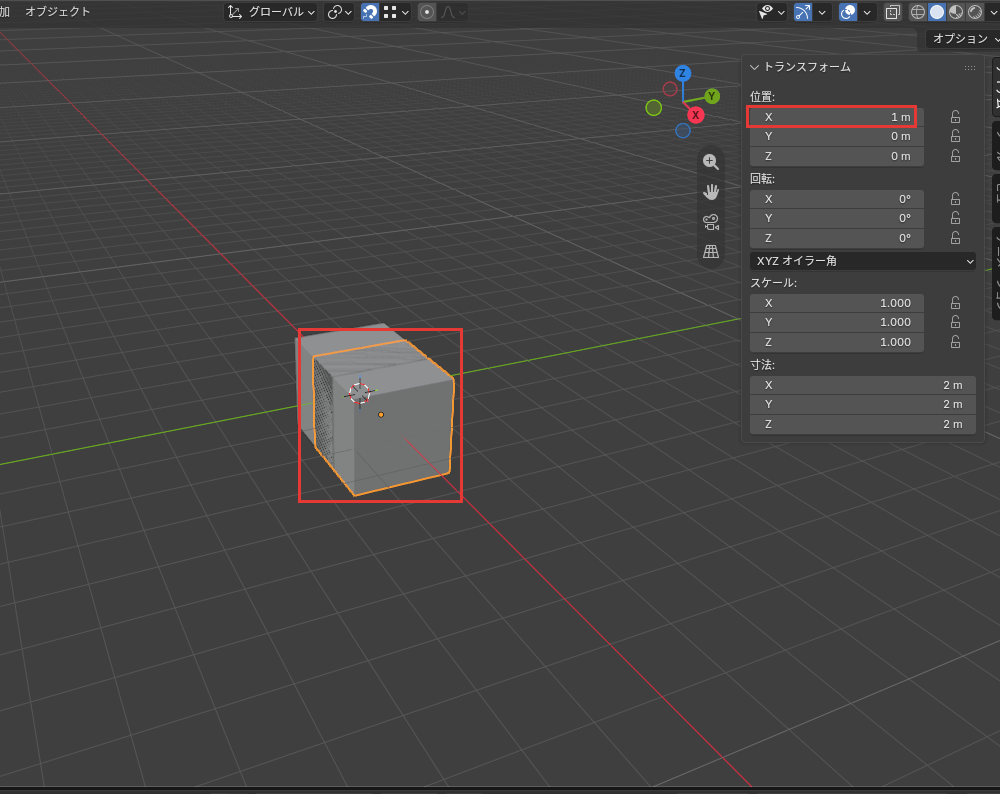Click the position X field showing 1 m
Viewport: 1000px width, 794px height.
tap(836, 117)
